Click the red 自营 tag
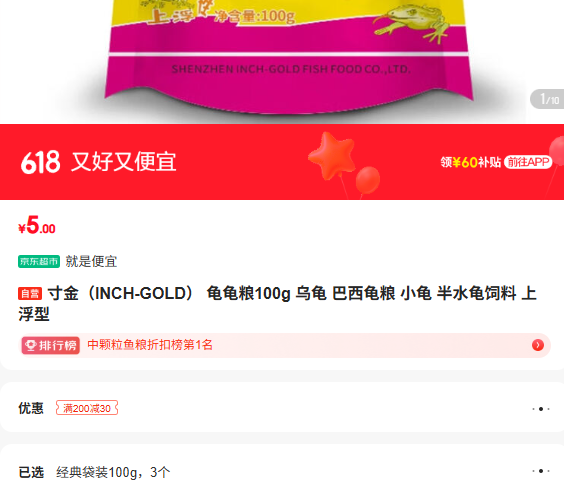The width and height of the screenshot is (564, 487). [x=30, y=293]
